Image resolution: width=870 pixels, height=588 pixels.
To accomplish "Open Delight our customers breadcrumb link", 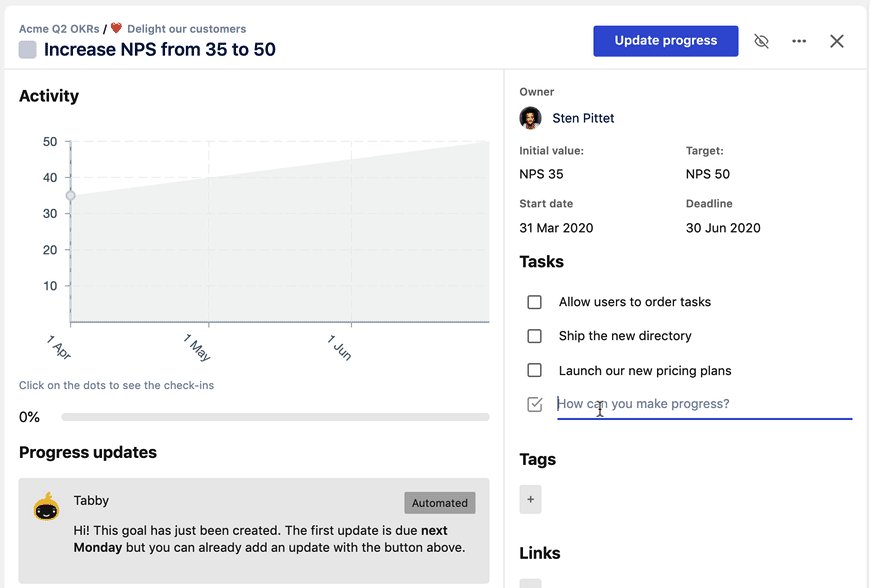I will (186, 29).
